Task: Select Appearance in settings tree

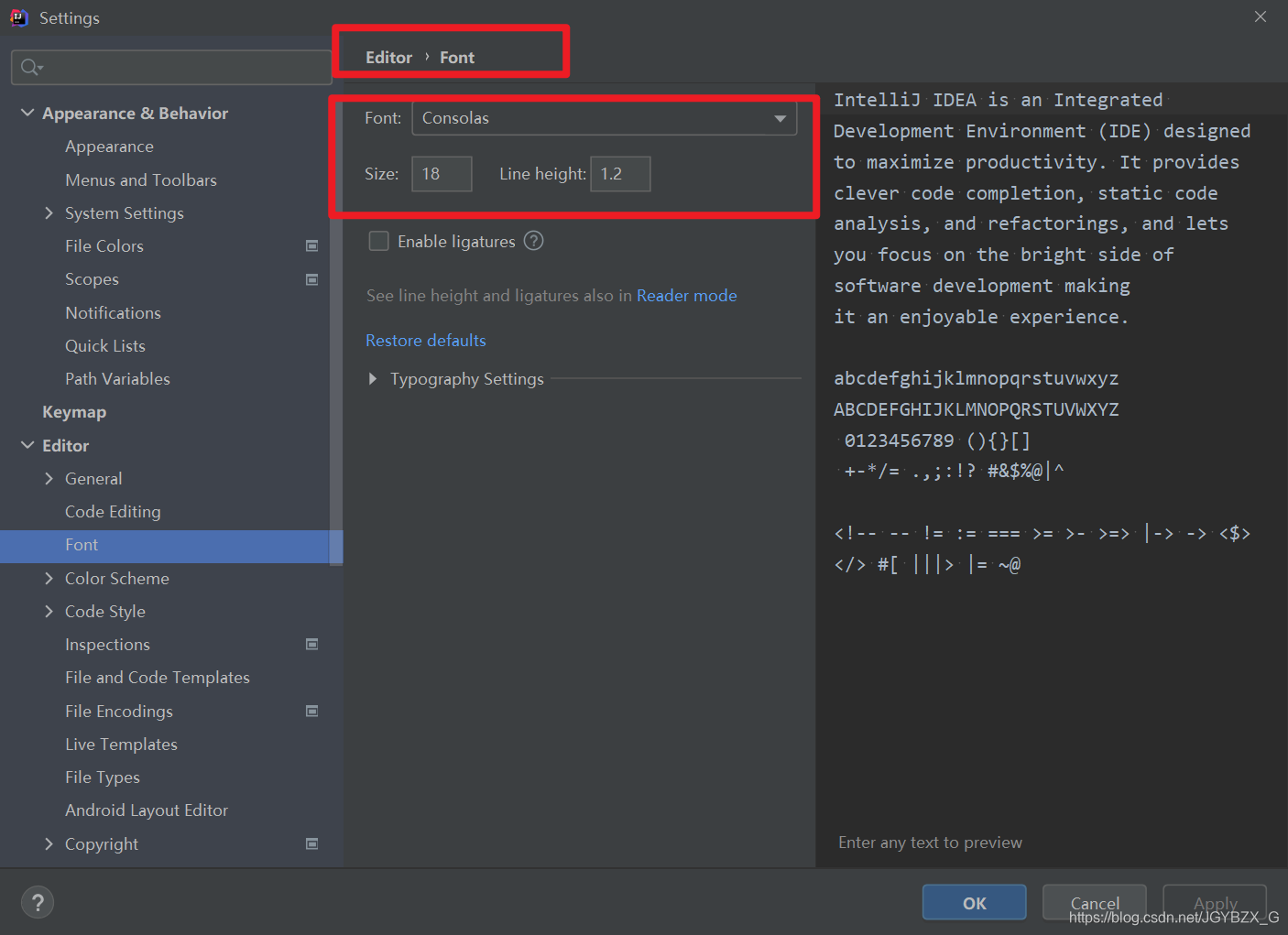Action: (109, 147)
